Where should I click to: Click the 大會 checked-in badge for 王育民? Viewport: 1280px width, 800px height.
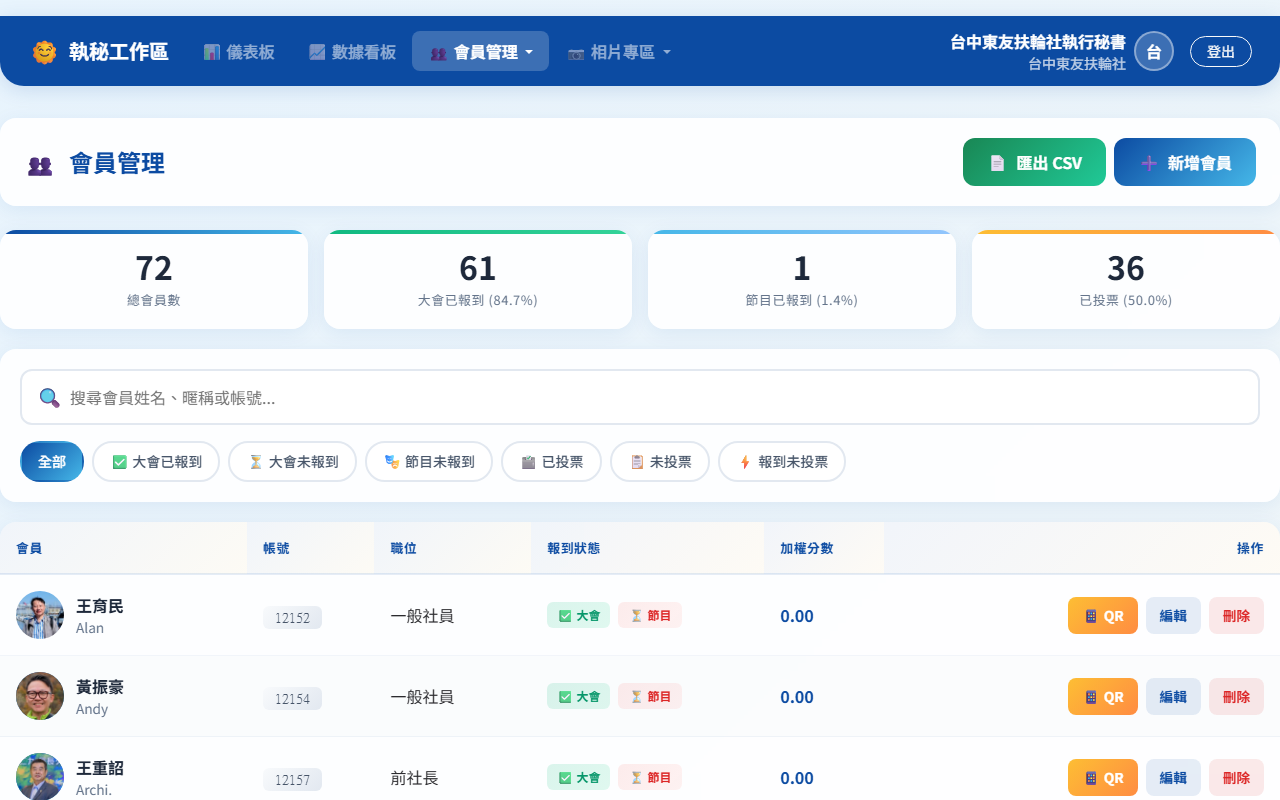click(x=578, y=616)
